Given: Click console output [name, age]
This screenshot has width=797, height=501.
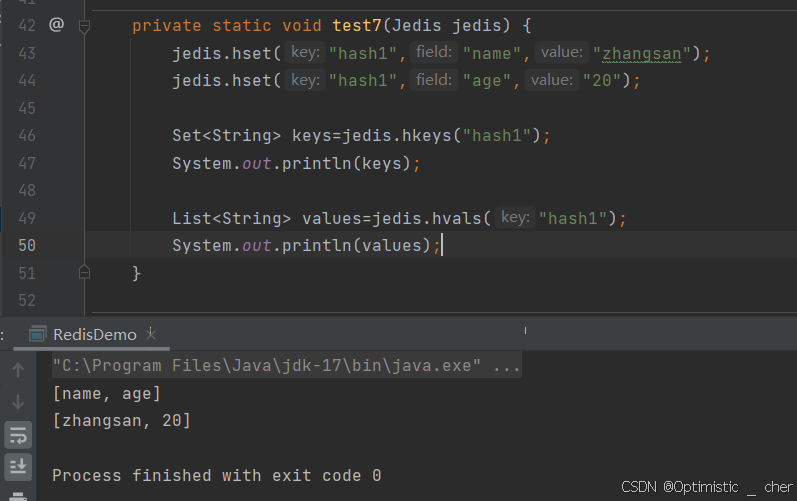Looking at the screenshot, I should pyautogui.click(x=107, y=394).
